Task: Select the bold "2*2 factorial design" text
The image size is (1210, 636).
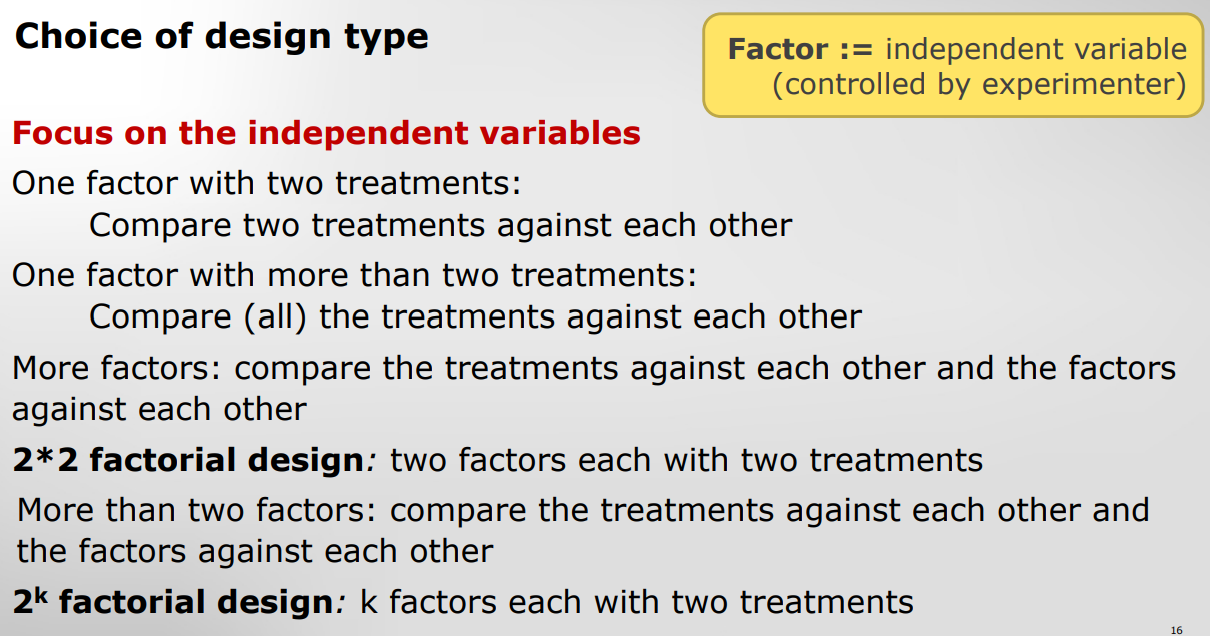Action: pyautogui.click(x=188, y=460)
